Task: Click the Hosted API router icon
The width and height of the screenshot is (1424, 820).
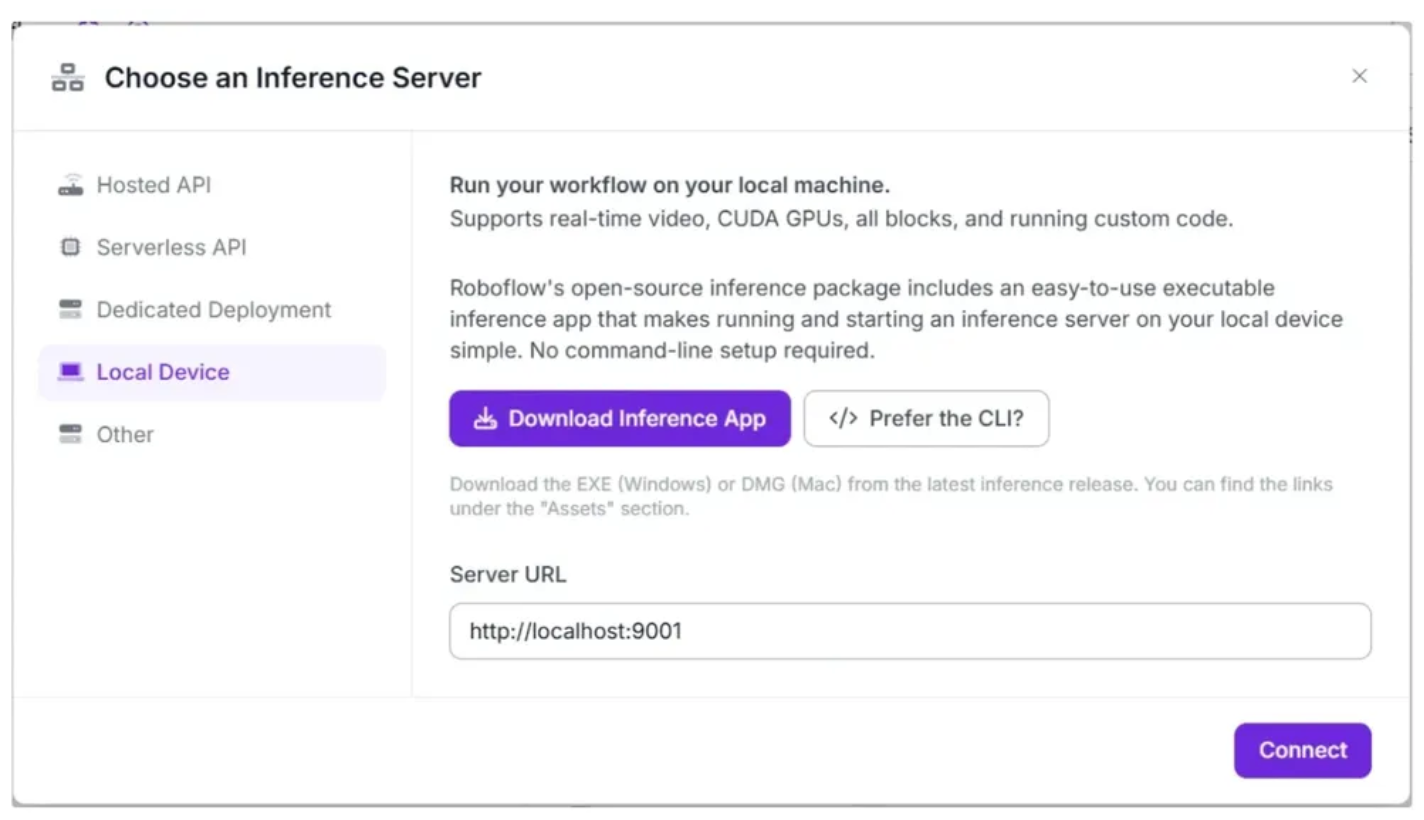Action: click(x=70, y=186)
